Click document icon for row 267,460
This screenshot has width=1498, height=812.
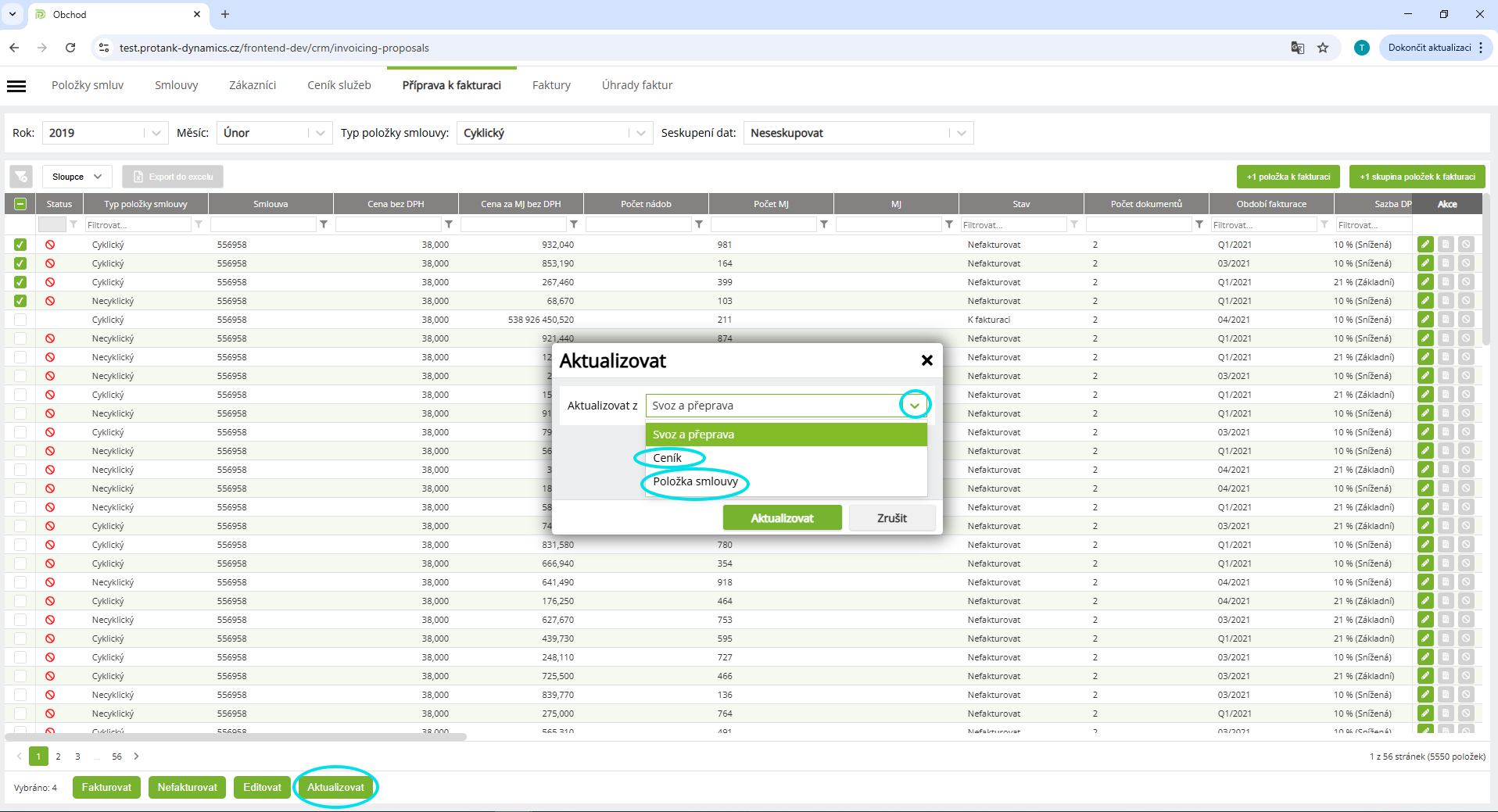(1446, 282)
